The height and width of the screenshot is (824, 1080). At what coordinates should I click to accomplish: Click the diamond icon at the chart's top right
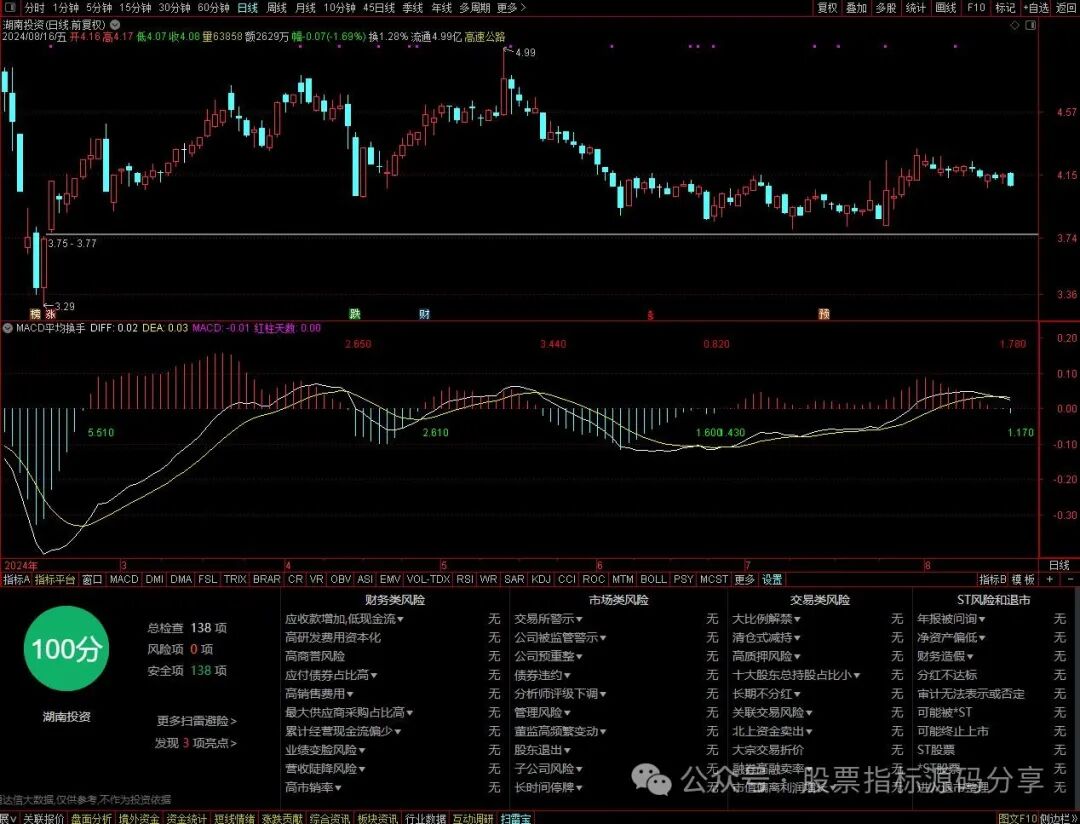pos(1015,25)
